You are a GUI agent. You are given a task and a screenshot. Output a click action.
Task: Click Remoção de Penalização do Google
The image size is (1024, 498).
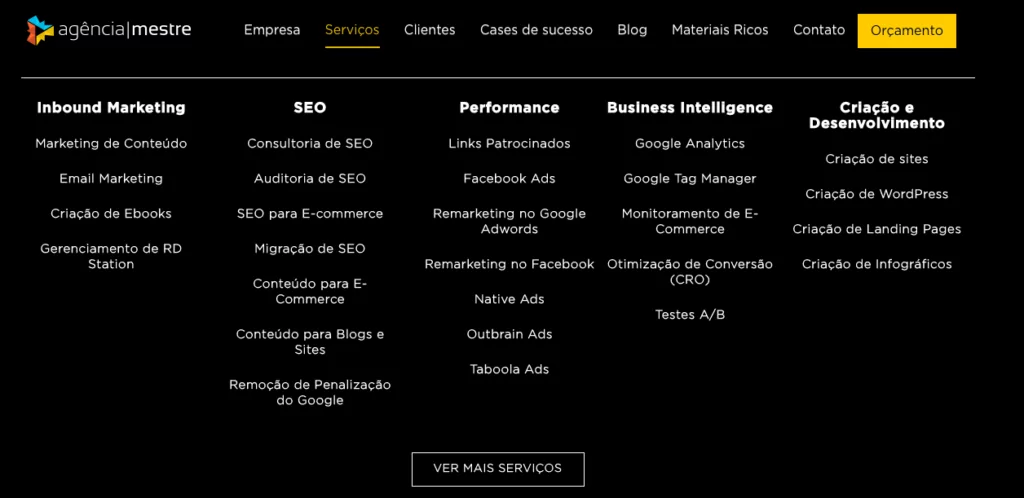pyautogui.click(x=310, y=392)
